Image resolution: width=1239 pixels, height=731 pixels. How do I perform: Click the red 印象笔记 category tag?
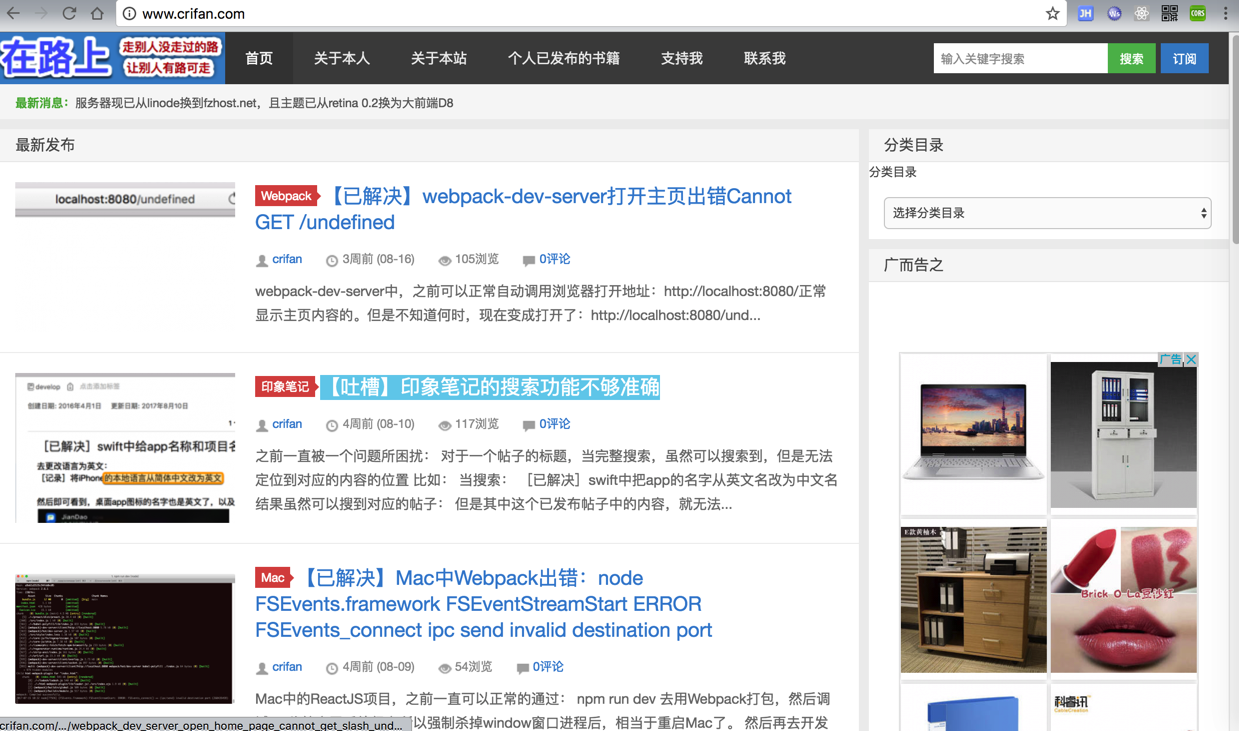pos(285,387)
